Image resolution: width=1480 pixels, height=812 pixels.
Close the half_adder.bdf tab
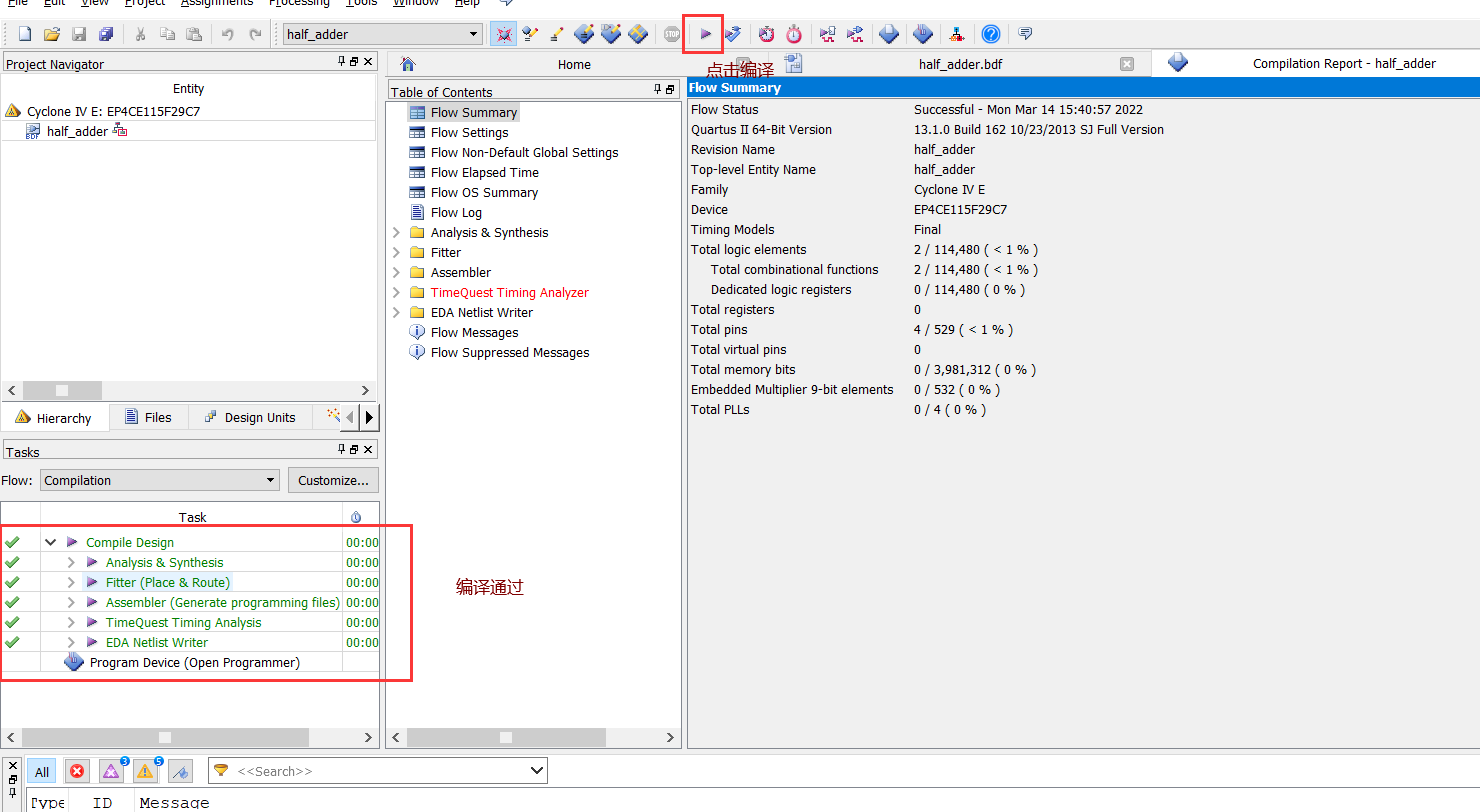tap(1127, 64)
